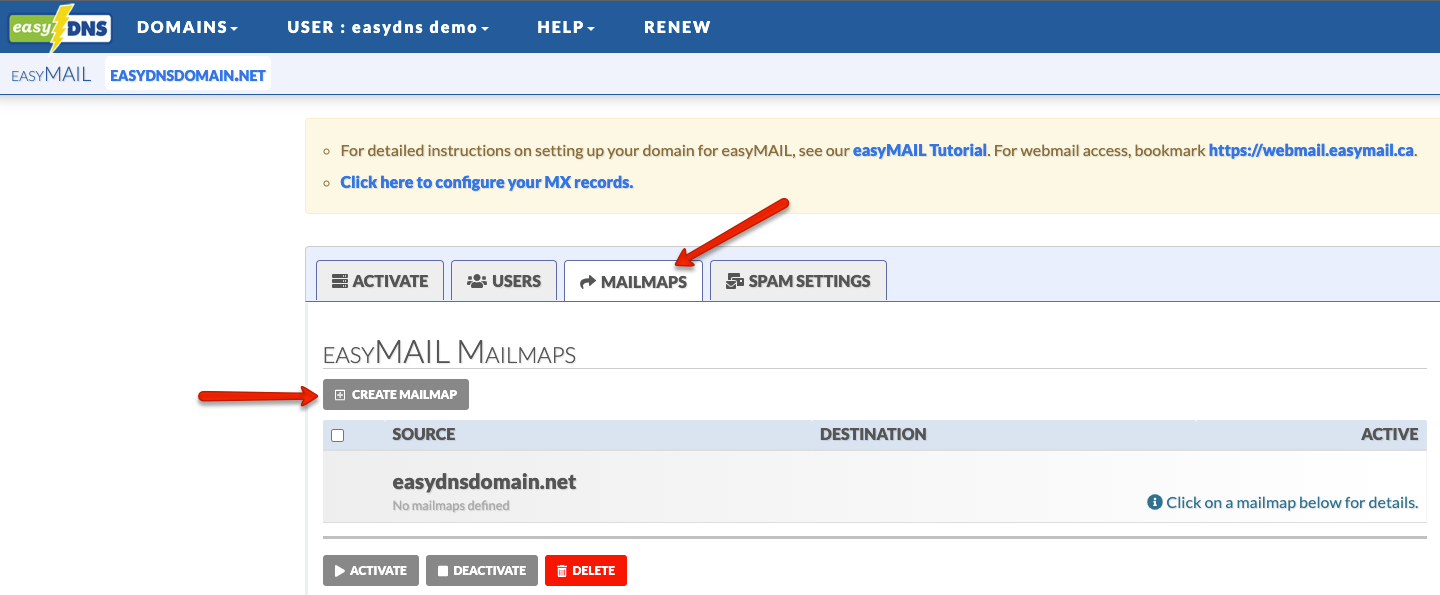
Task: Click the info icon beside mailmap details hint
Action: click(x=1155, y=502)
